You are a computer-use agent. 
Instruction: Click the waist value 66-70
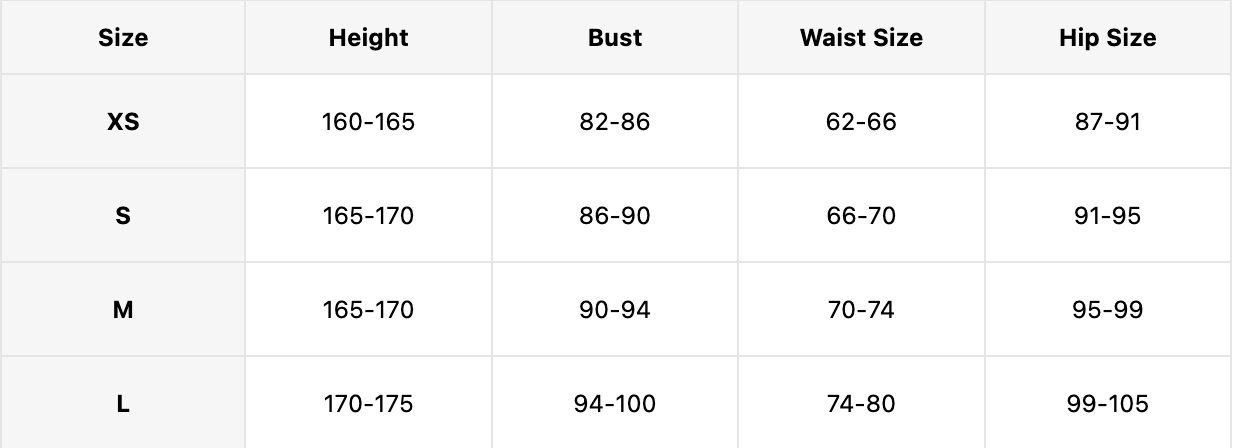[x=861, y=216]
